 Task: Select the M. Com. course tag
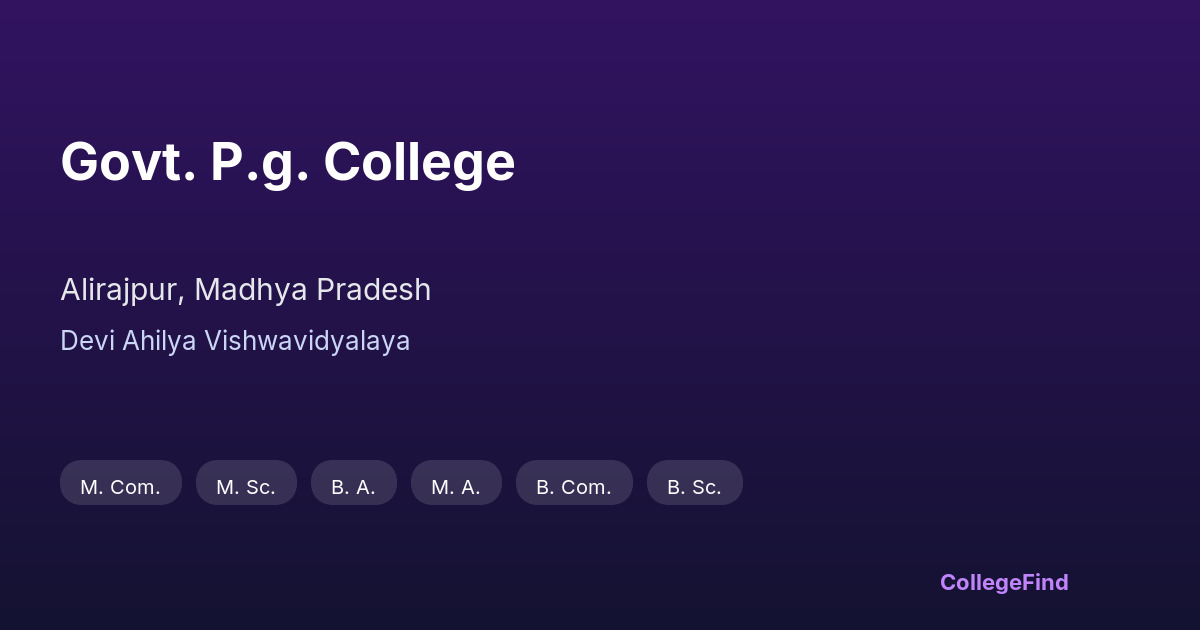click(x=121, y=483)
